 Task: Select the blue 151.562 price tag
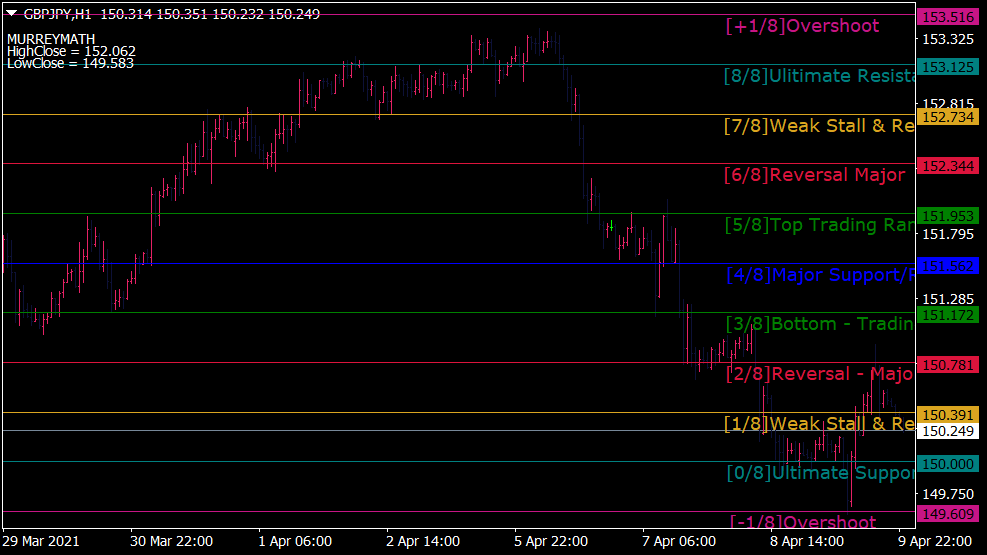947,266
